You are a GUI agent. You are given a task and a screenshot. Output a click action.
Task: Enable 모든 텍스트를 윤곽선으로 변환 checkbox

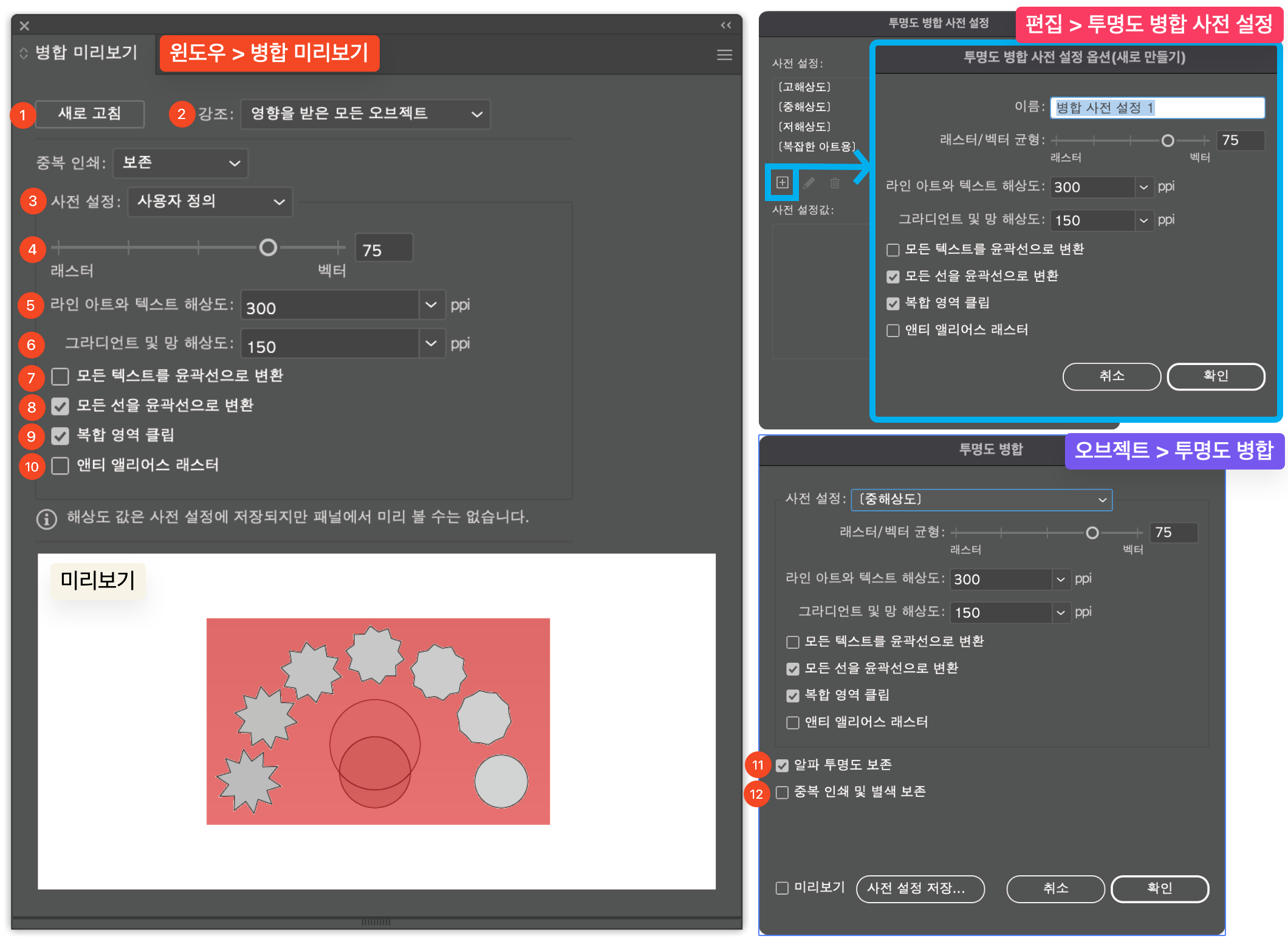60,377
